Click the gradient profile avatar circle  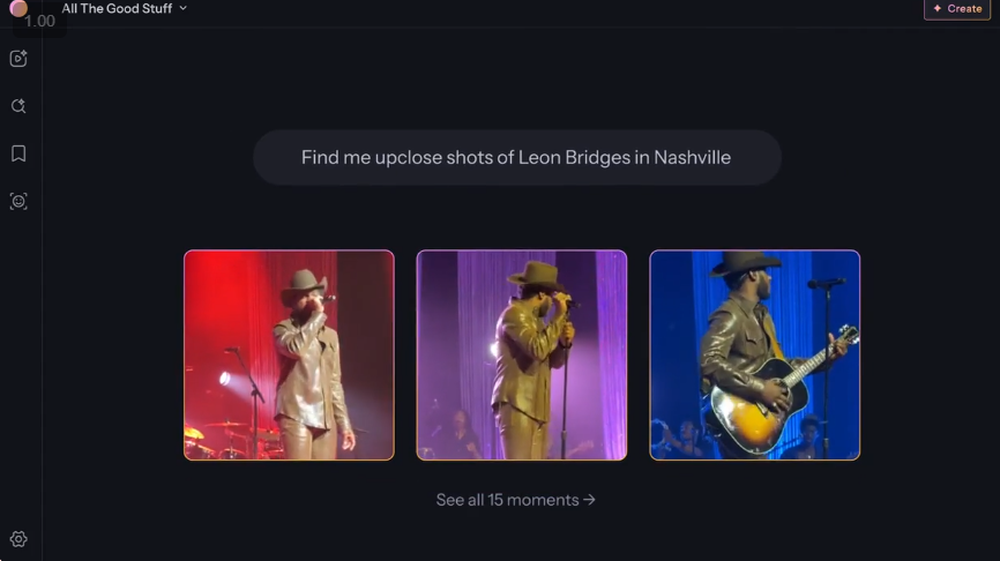(18, 8)
